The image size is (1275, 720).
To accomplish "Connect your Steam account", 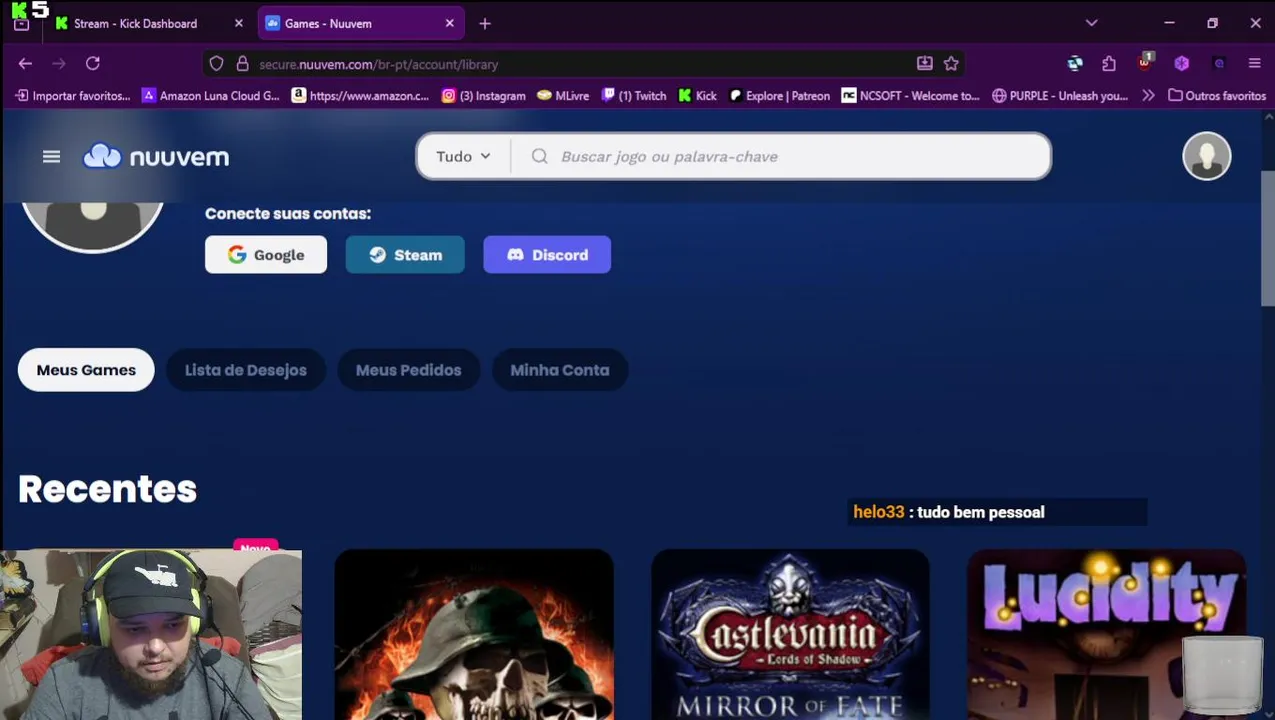I will point(405,255).
